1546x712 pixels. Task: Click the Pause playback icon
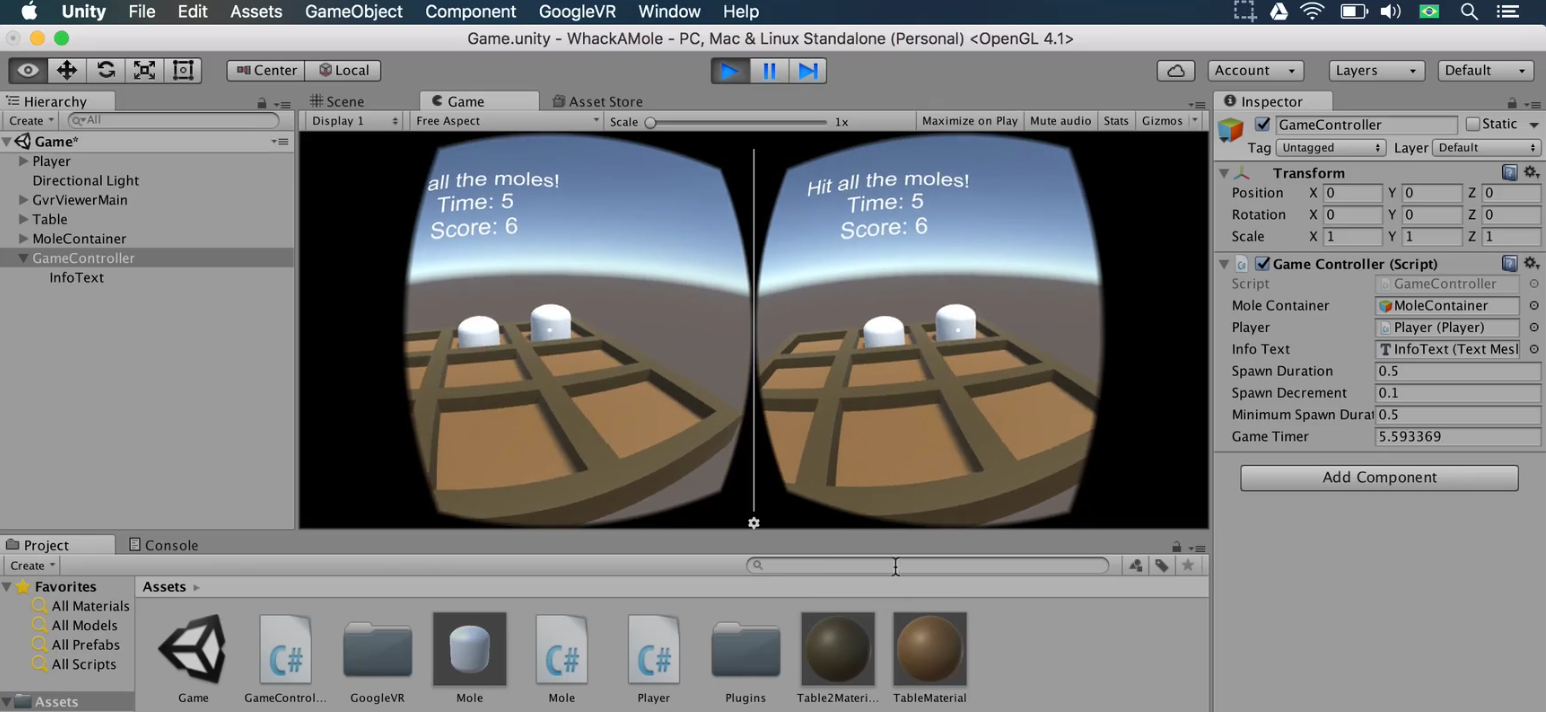tap(768, 70)
